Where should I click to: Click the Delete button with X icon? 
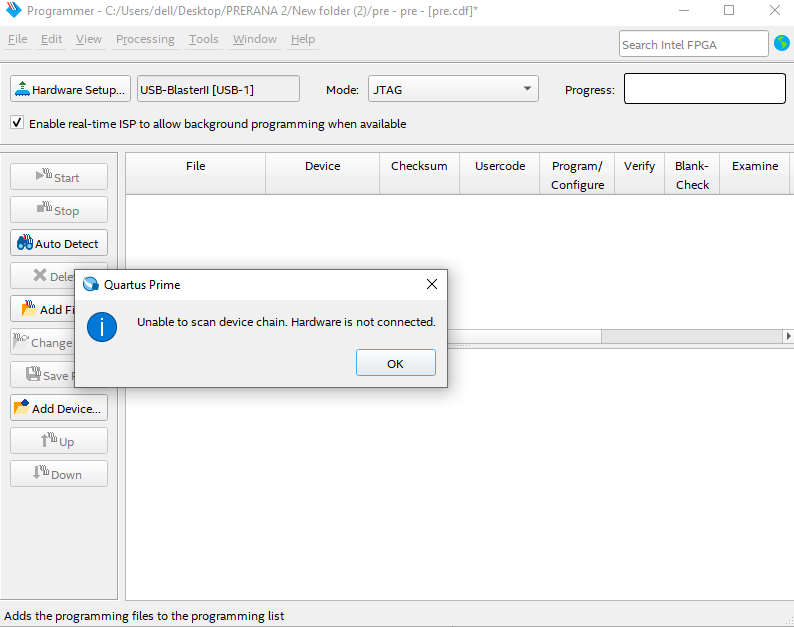43,275
